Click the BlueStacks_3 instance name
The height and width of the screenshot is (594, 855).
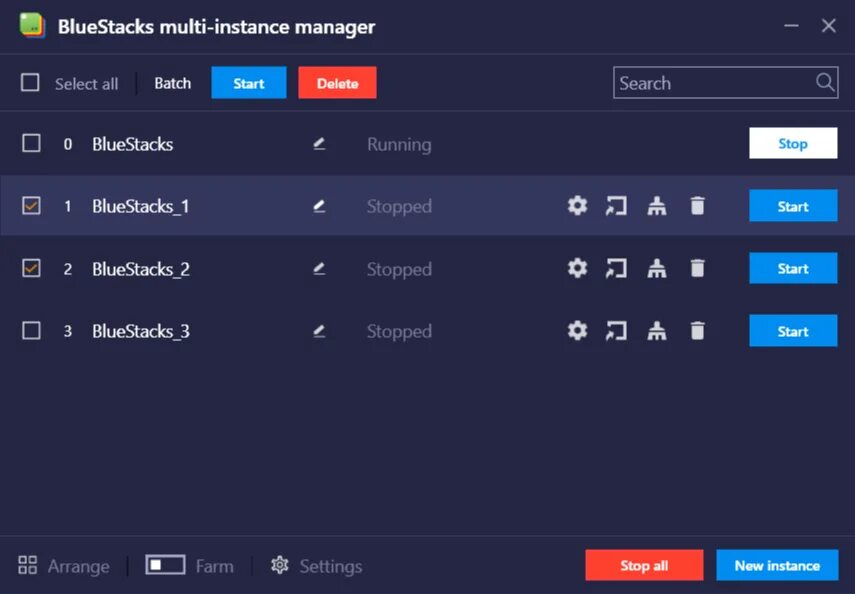[141, 331]
